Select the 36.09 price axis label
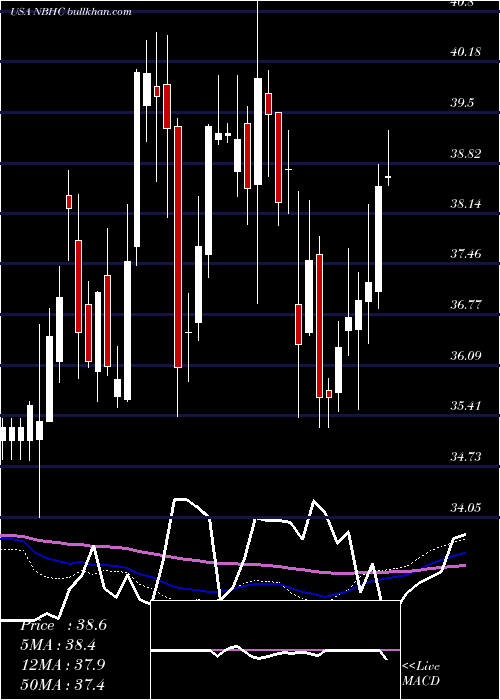500x700 pixels. click(x=466, y=356)
